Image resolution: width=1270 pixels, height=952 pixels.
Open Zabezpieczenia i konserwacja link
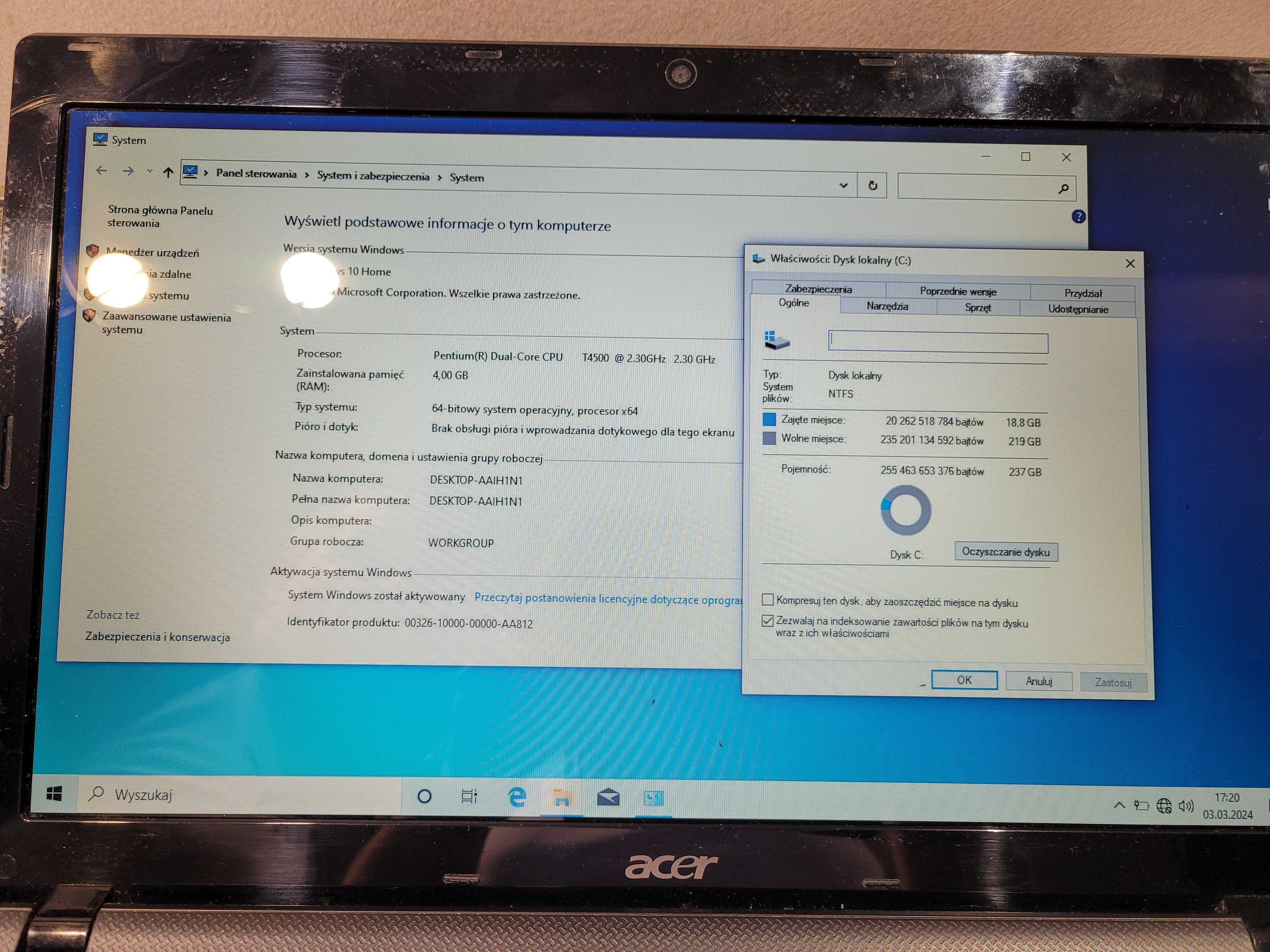click(x=157, y=637)
